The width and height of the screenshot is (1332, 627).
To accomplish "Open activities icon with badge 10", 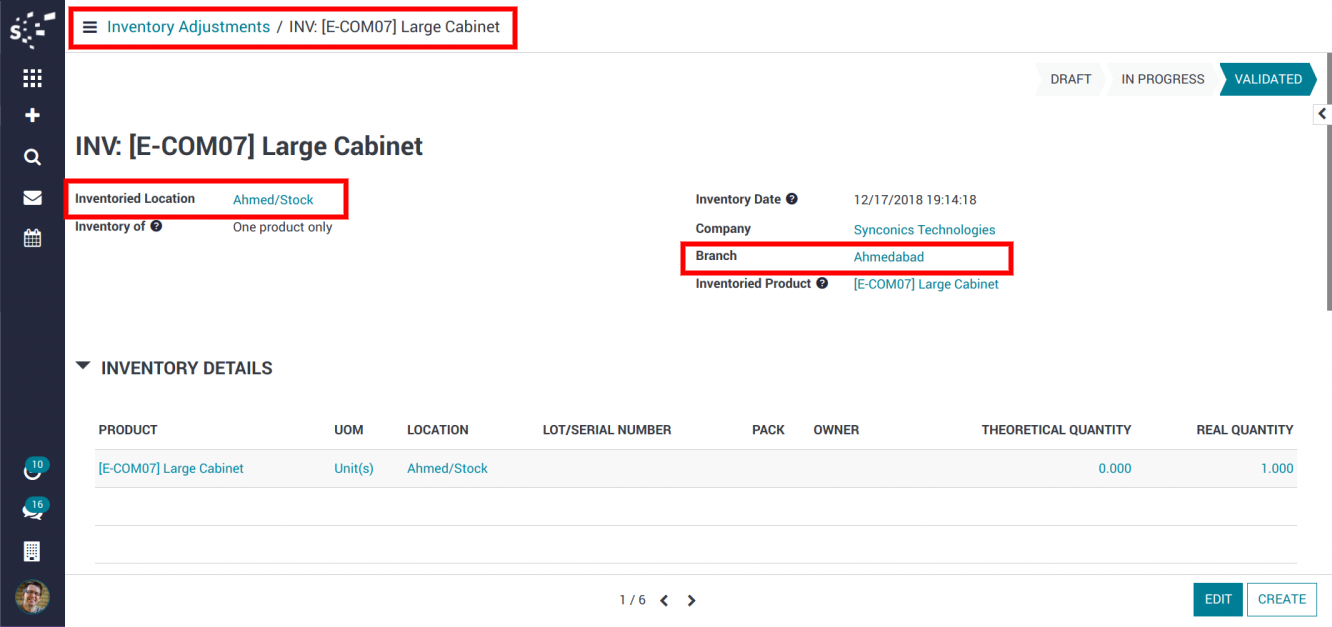I will [x=32, y=471].
